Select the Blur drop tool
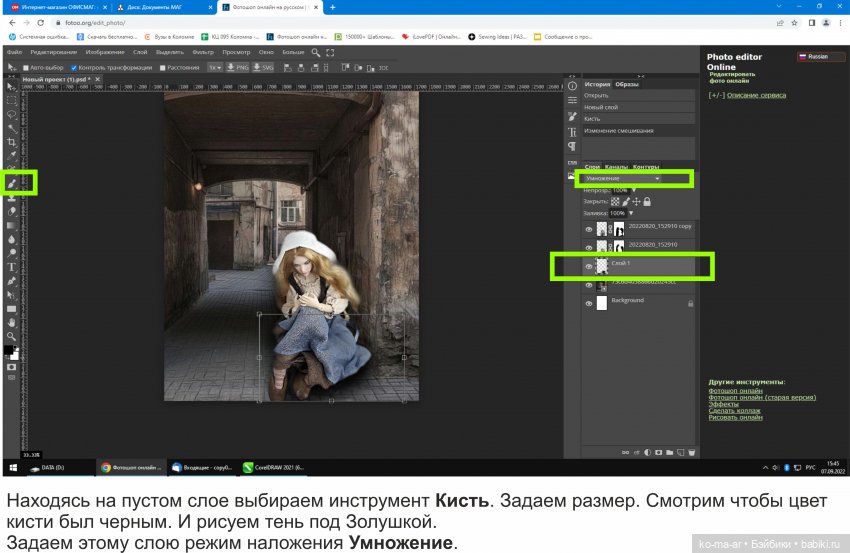 pyautogui.click(x=11, y=239)
